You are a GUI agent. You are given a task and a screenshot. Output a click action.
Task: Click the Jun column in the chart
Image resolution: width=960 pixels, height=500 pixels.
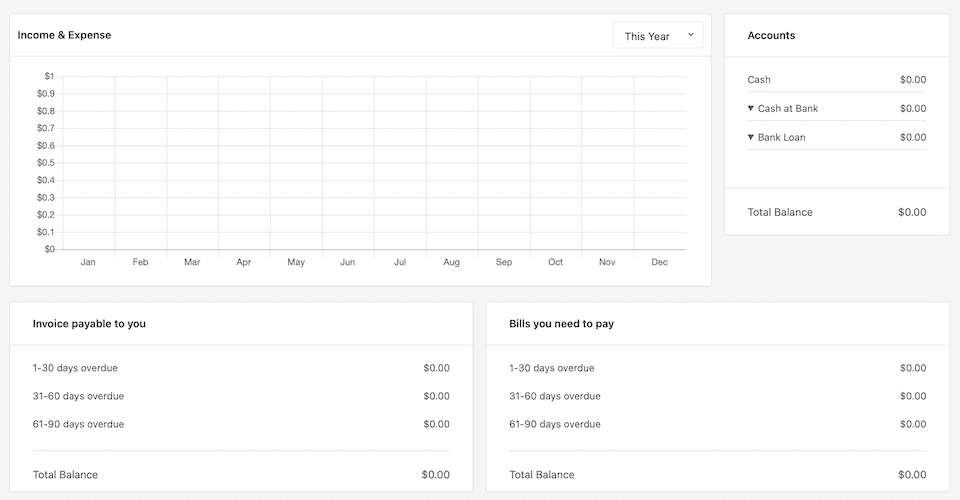(x=348, y=160)
